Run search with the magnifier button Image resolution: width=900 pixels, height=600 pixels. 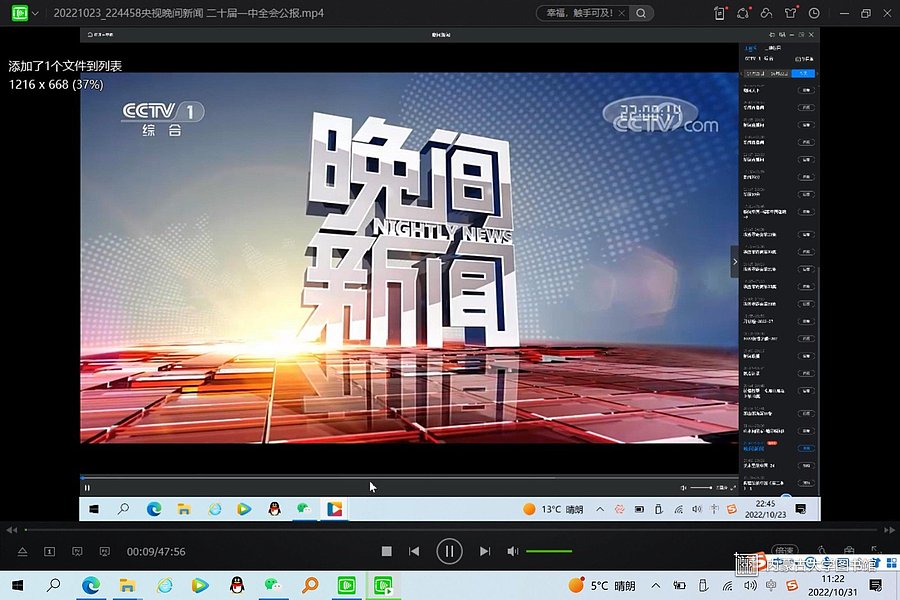click(x=641, y=13)
